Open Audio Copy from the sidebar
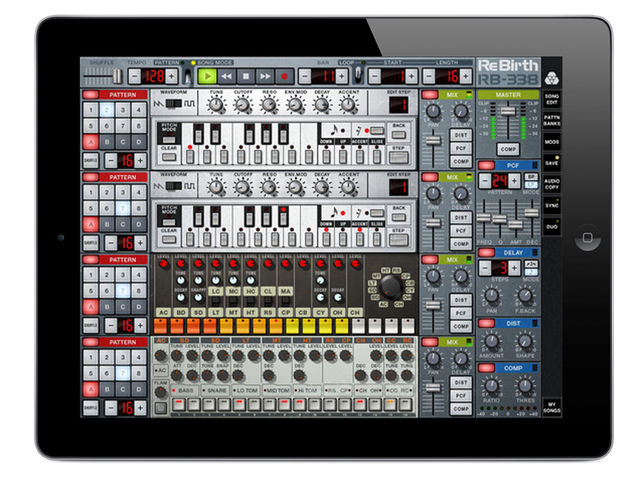 pyautogui.click(x=551, y=184)
